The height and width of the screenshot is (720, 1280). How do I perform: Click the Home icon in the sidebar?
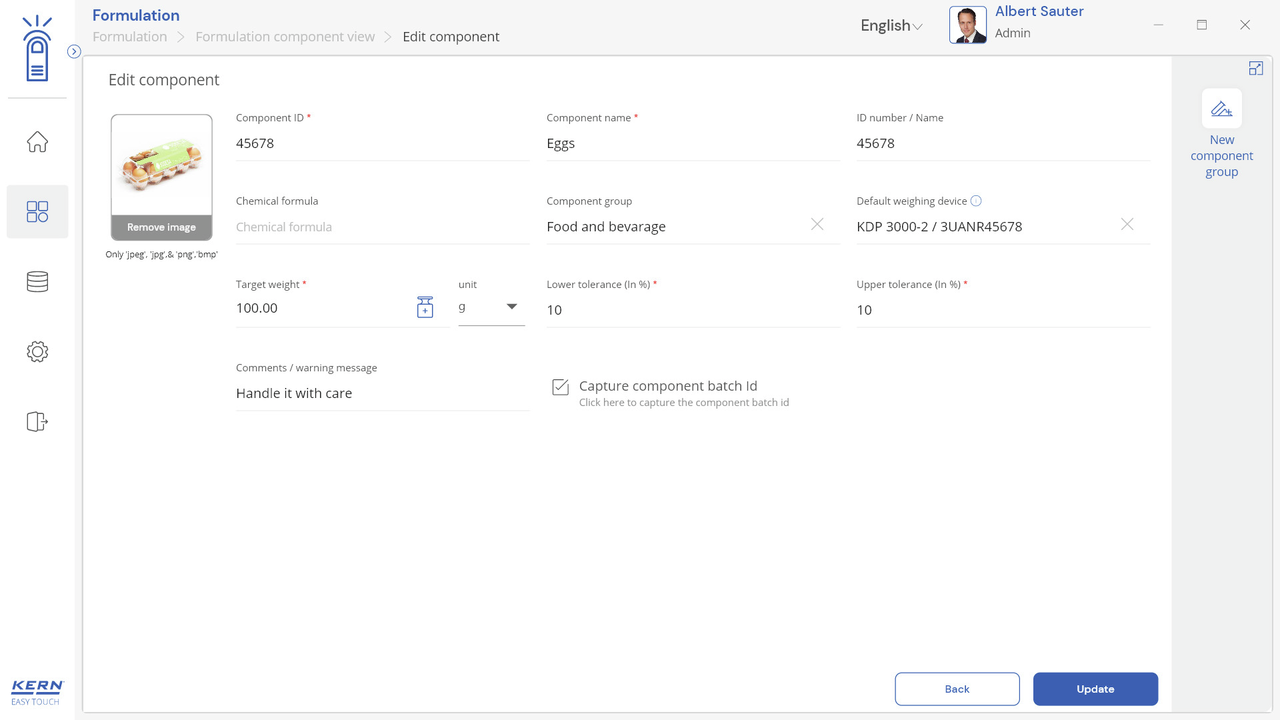37,142
